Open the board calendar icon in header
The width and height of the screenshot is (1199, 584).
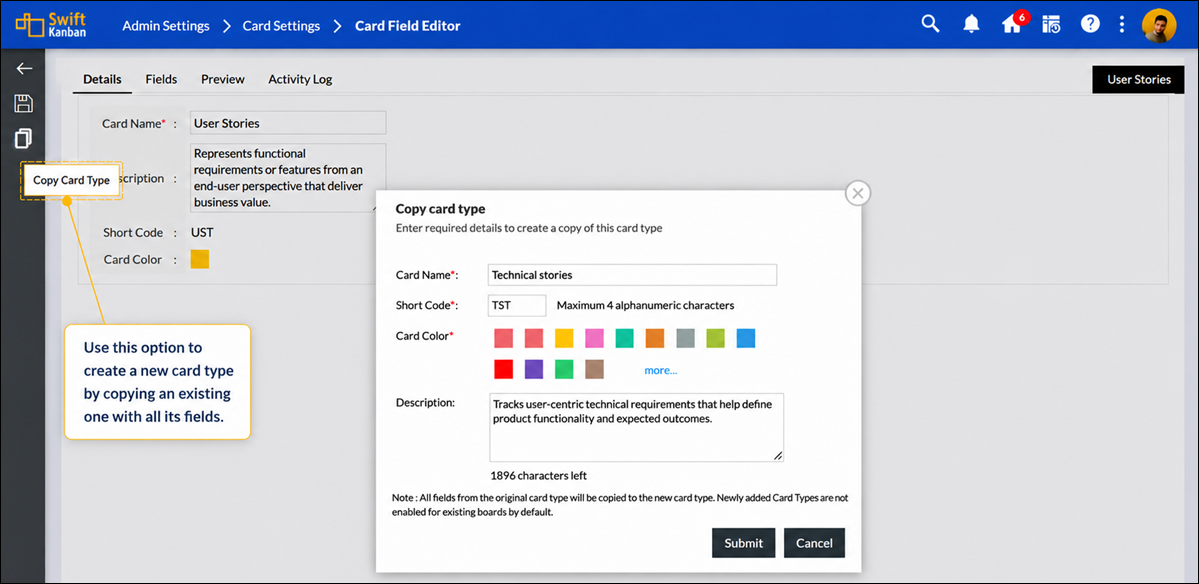coord(1051,24)
